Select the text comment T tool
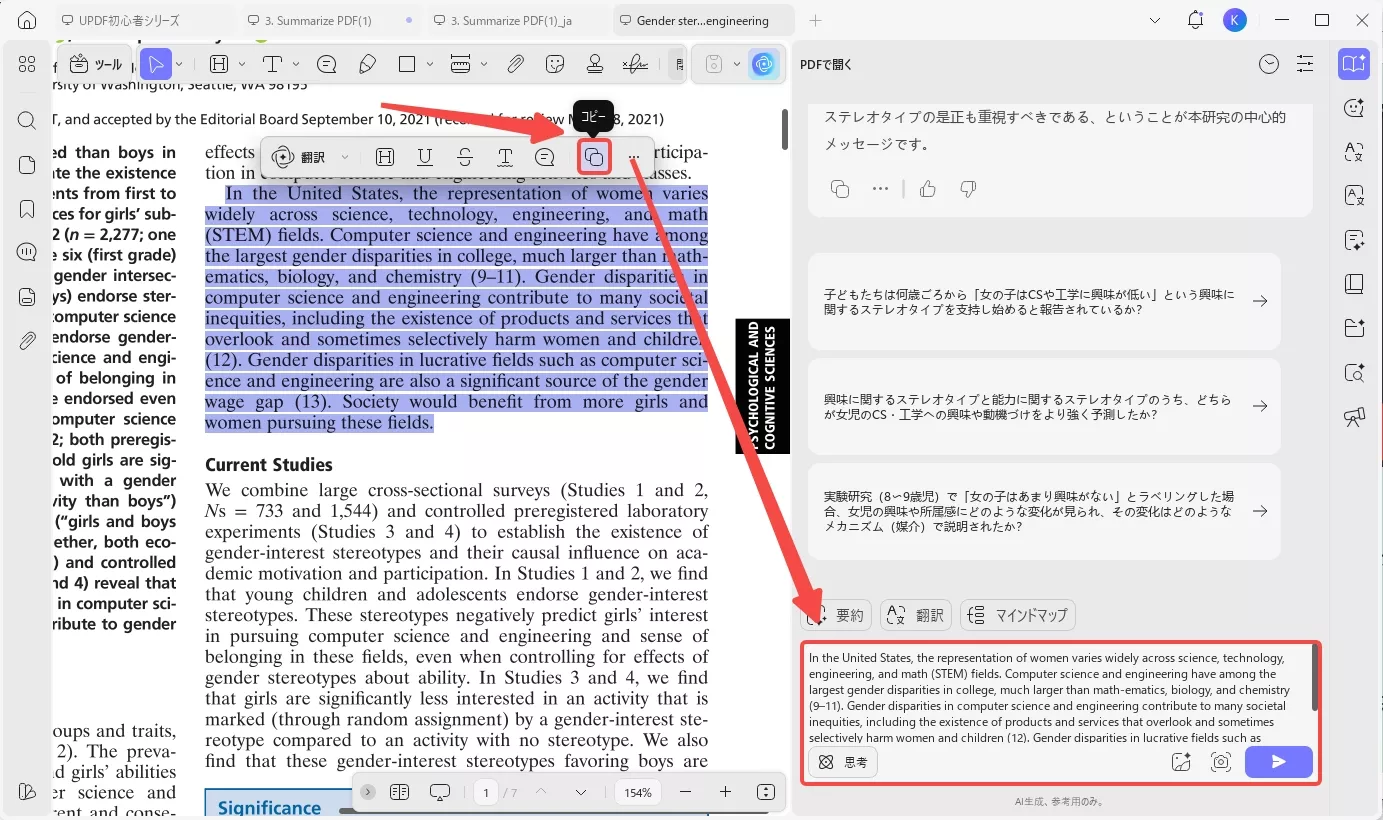Viewport: 1383px width, 820px height. click(272, 64)
